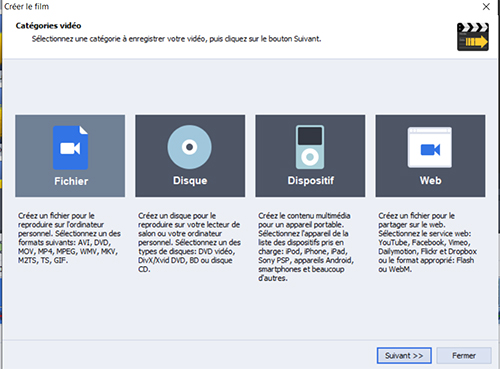Click the Web label
The height and width of the screenshot is (369, 500).
(x=431, y=181)
